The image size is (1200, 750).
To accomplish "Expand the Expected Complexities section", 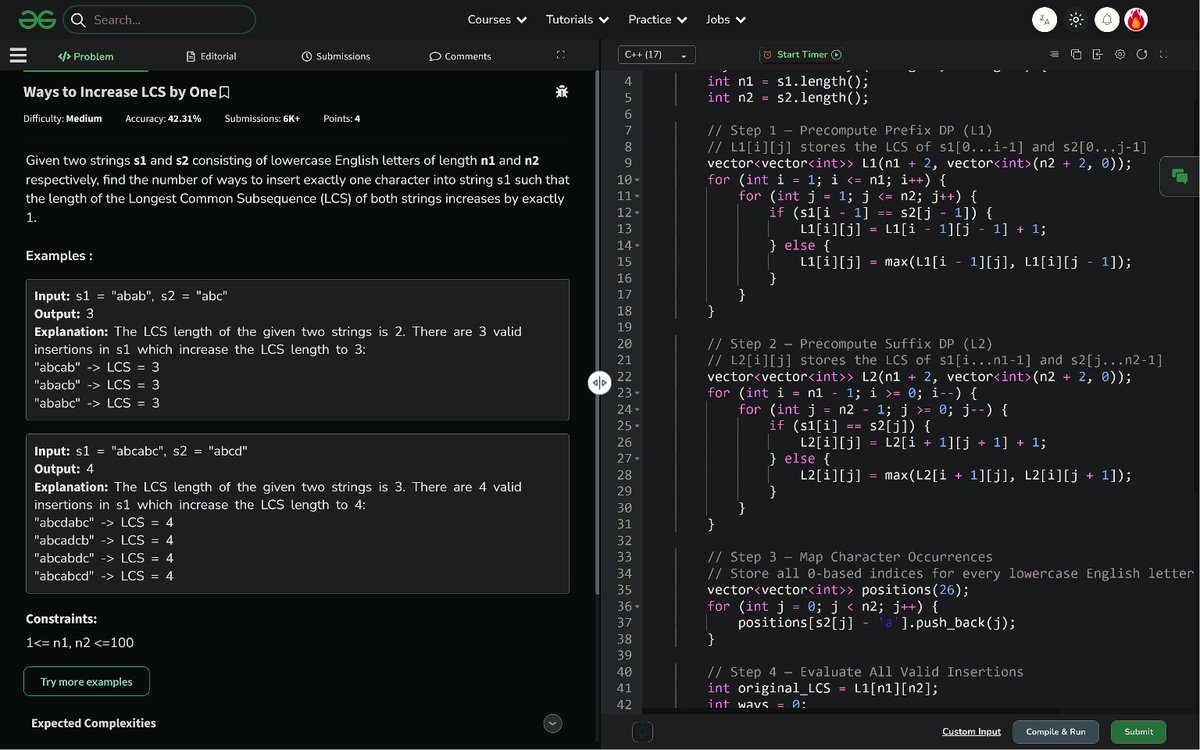I will pyautogui.click(x=553, y=723).
